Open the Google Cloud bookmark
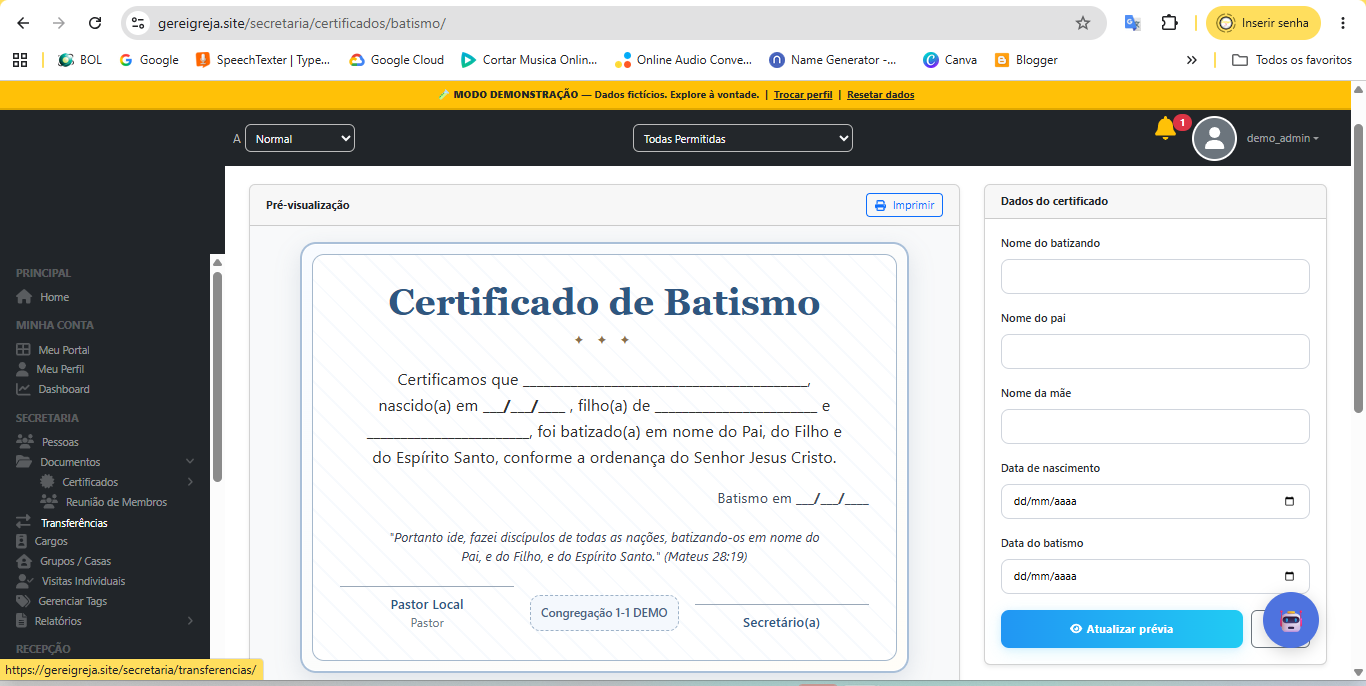 [x=396, y=60]
